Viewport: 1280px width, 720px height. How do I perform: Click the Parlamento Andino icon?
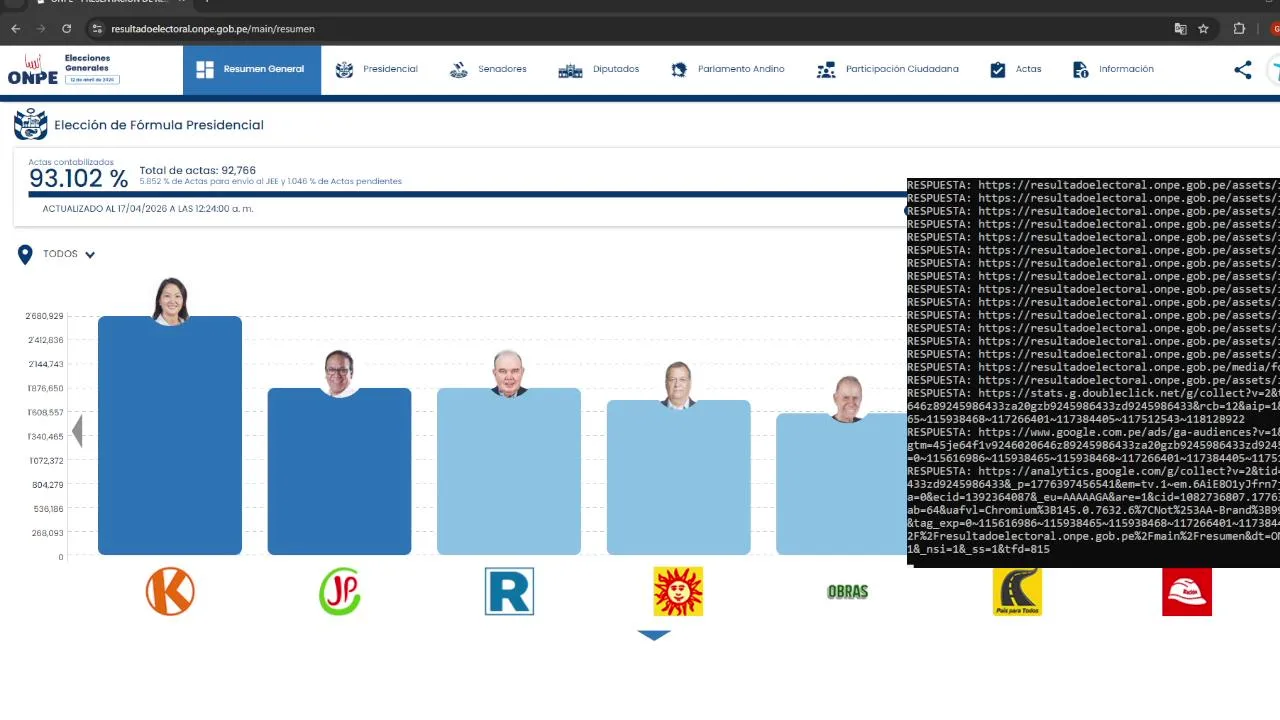[679, 70]
